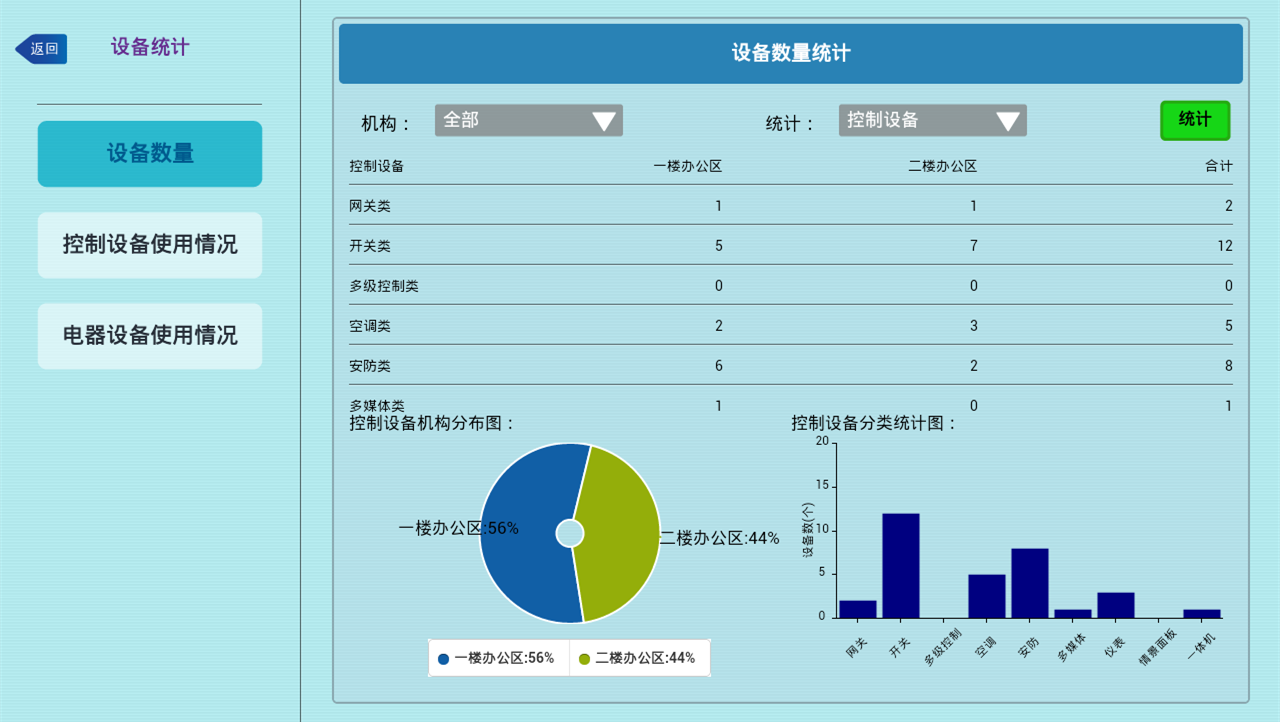Click the 设备统计 title text
Screen dimensions: 1280x722
(x=150, y=47)
